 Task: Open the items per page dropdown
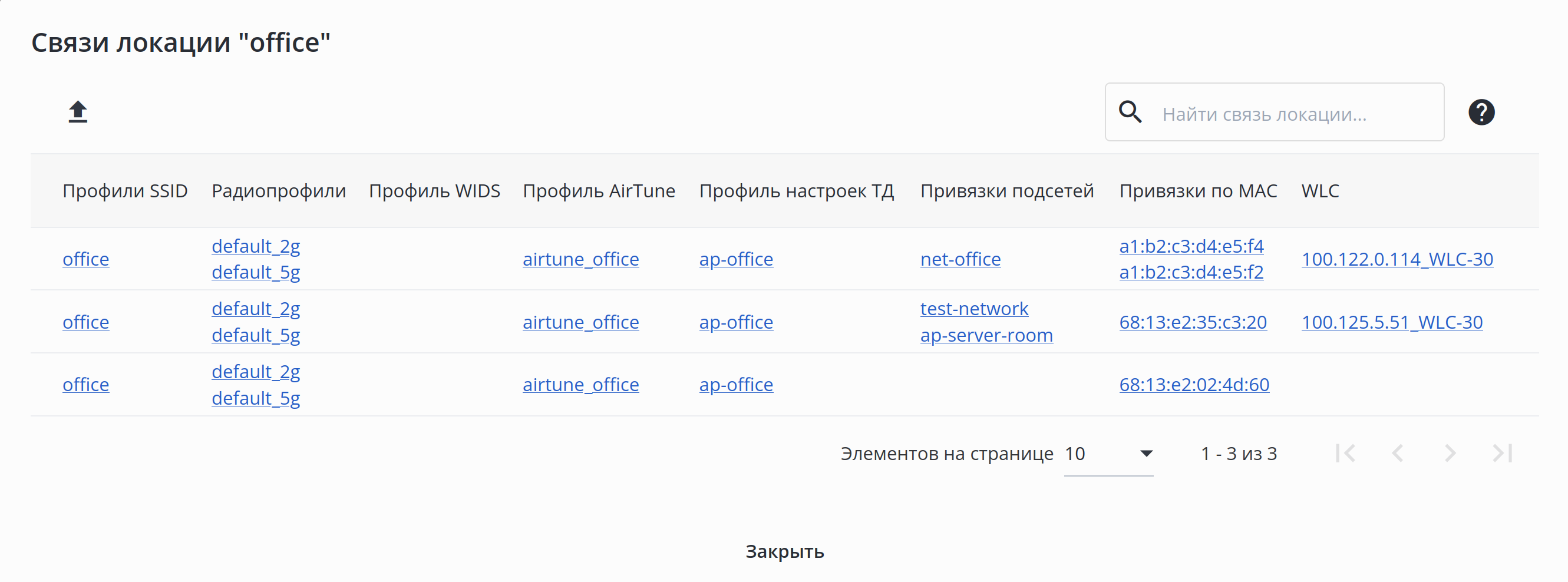pos(1108,454)
